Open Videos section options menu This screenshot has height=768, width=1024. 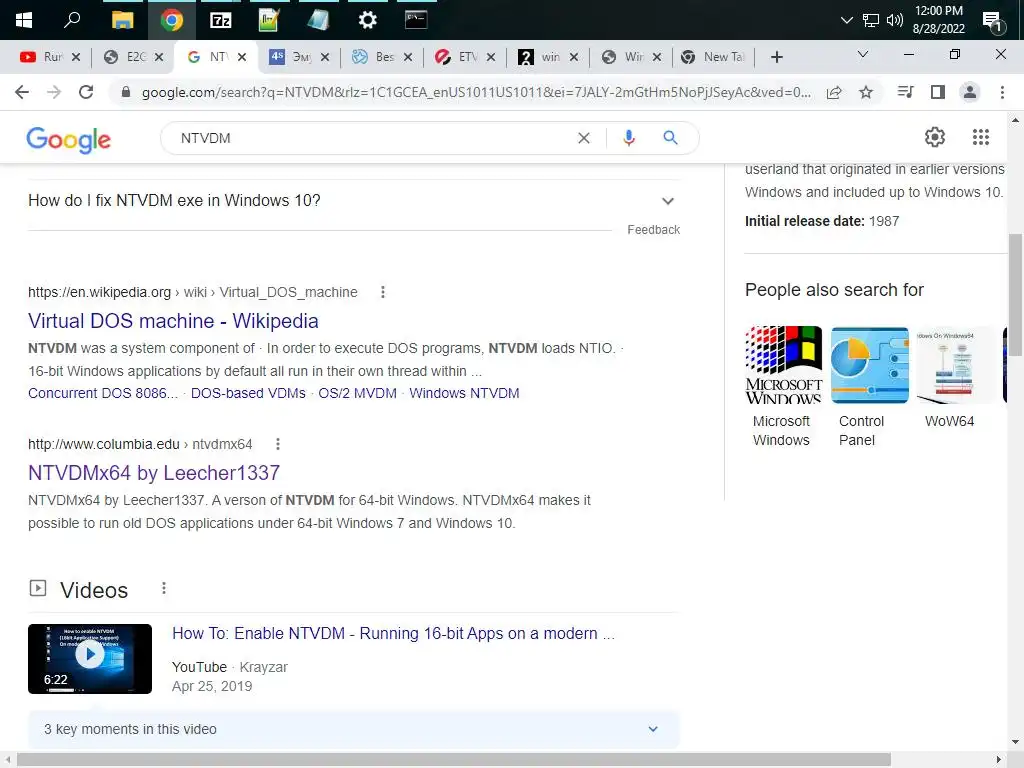click(164, 588)
